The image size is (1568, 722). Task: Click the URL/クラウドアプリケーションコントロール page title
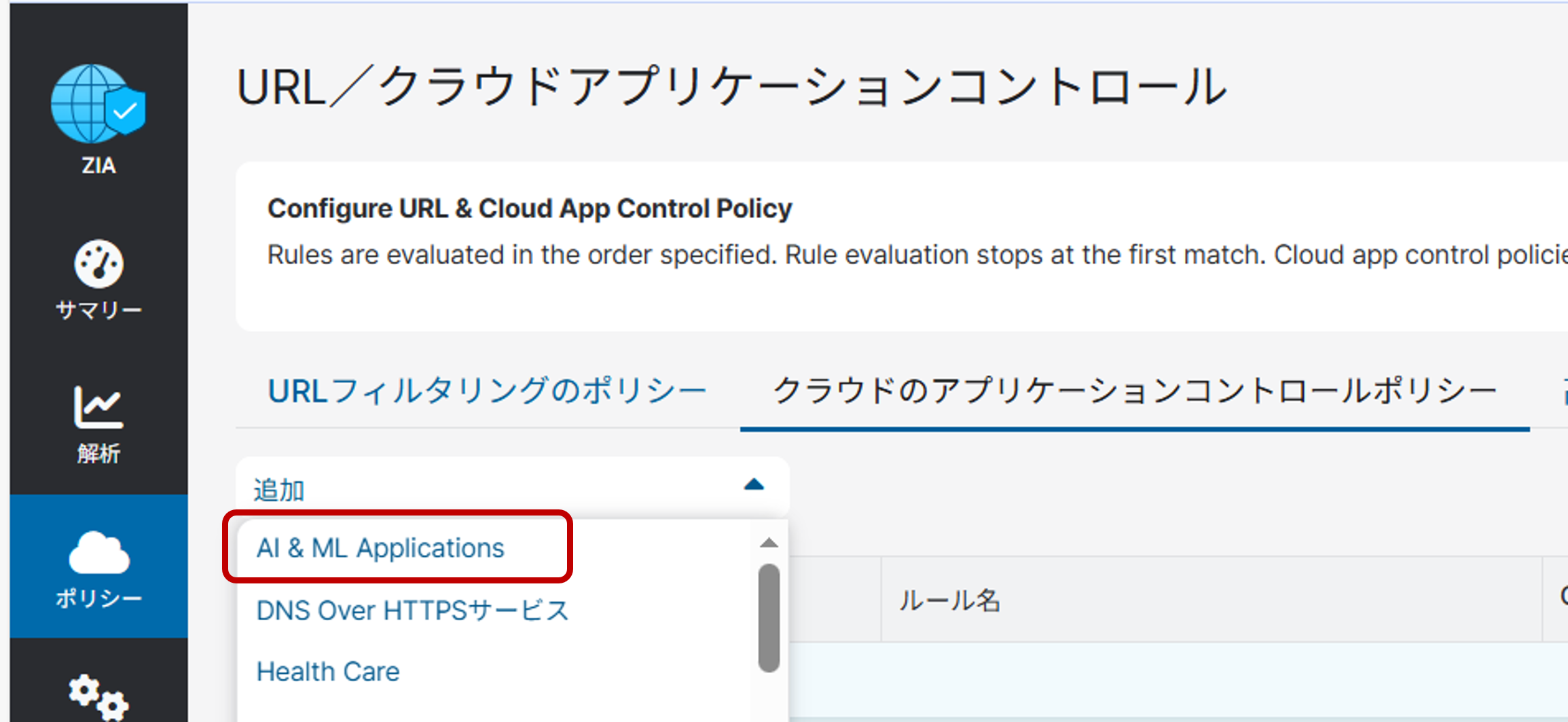pyautogui.click(x=731, y=88)
